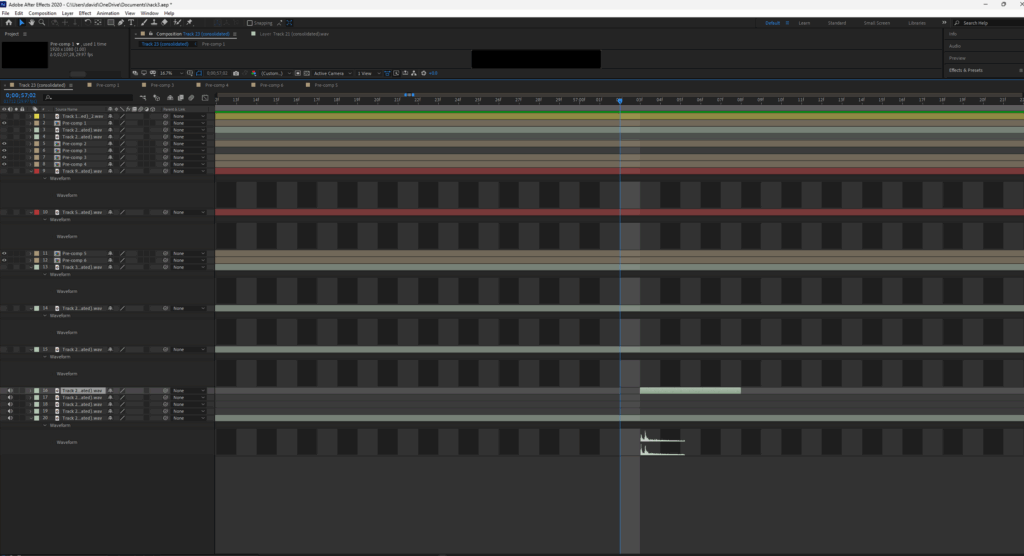Click the composition flowchart icon in viewer
Image resolution: width=1024 pixels, height=556 pixels.
[x=413, y=73]
